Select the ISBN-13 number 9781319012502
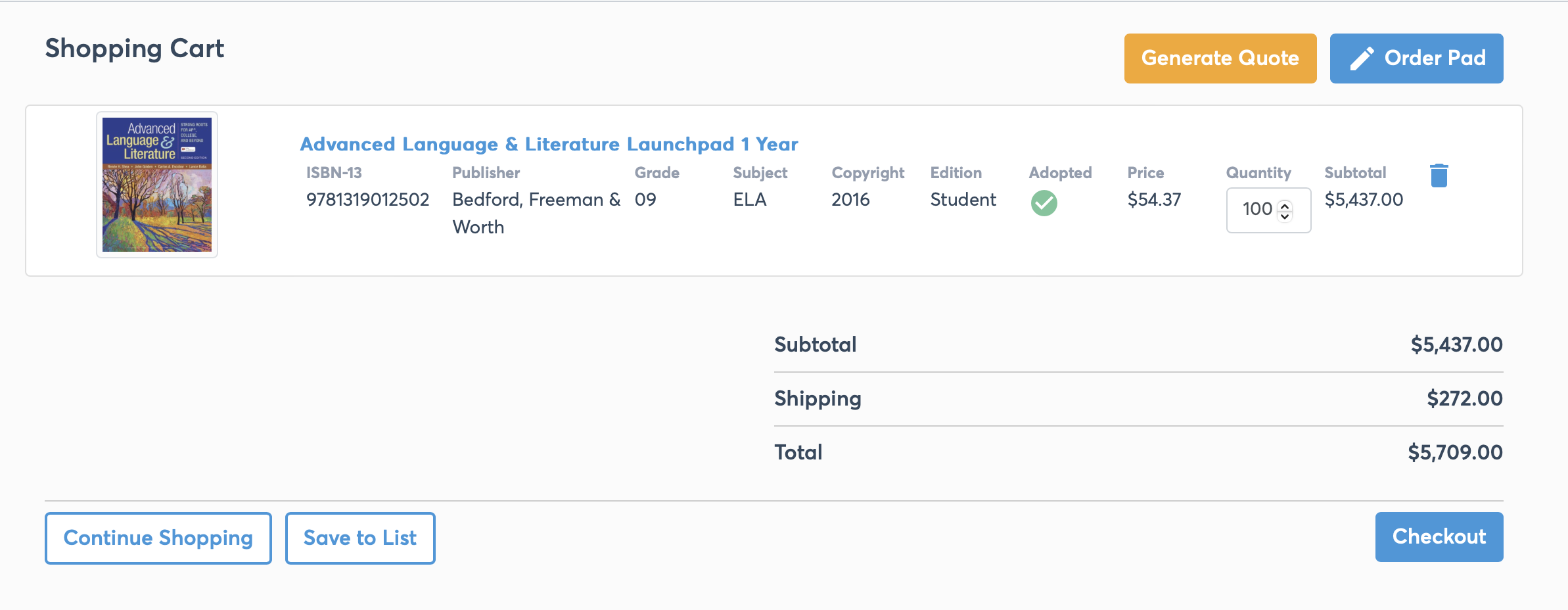This screenshot has width=1568, height=610. click(367, 199)
